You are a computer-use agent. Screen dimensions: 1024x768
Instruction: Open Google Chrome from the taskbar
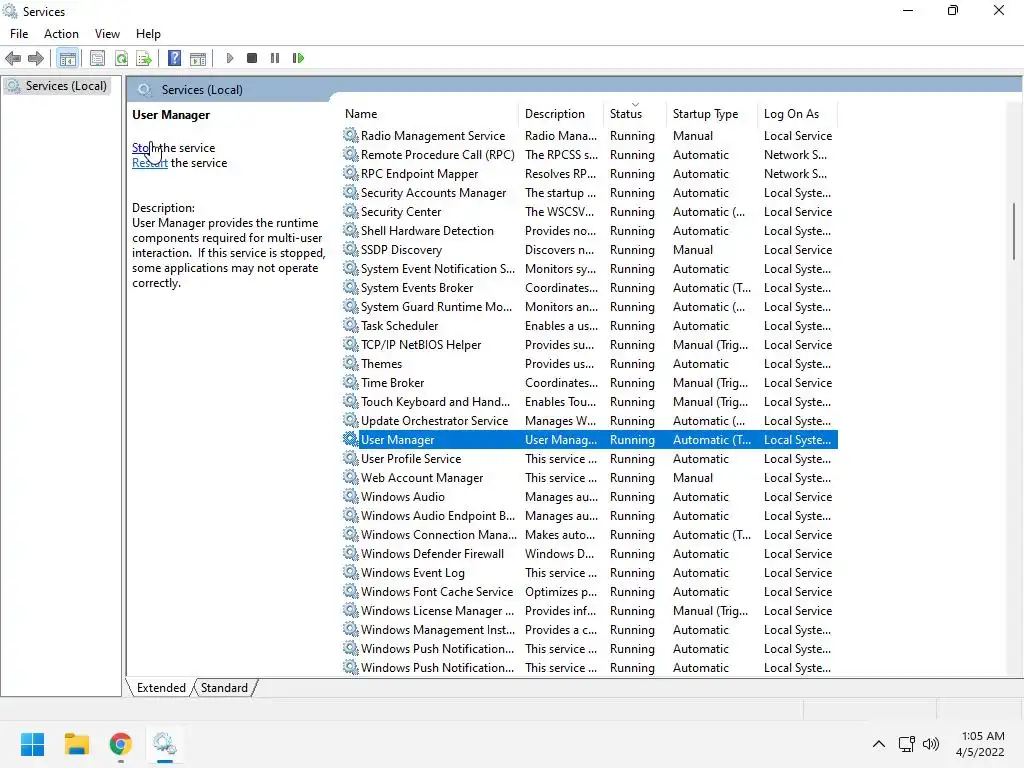[120, 744]
